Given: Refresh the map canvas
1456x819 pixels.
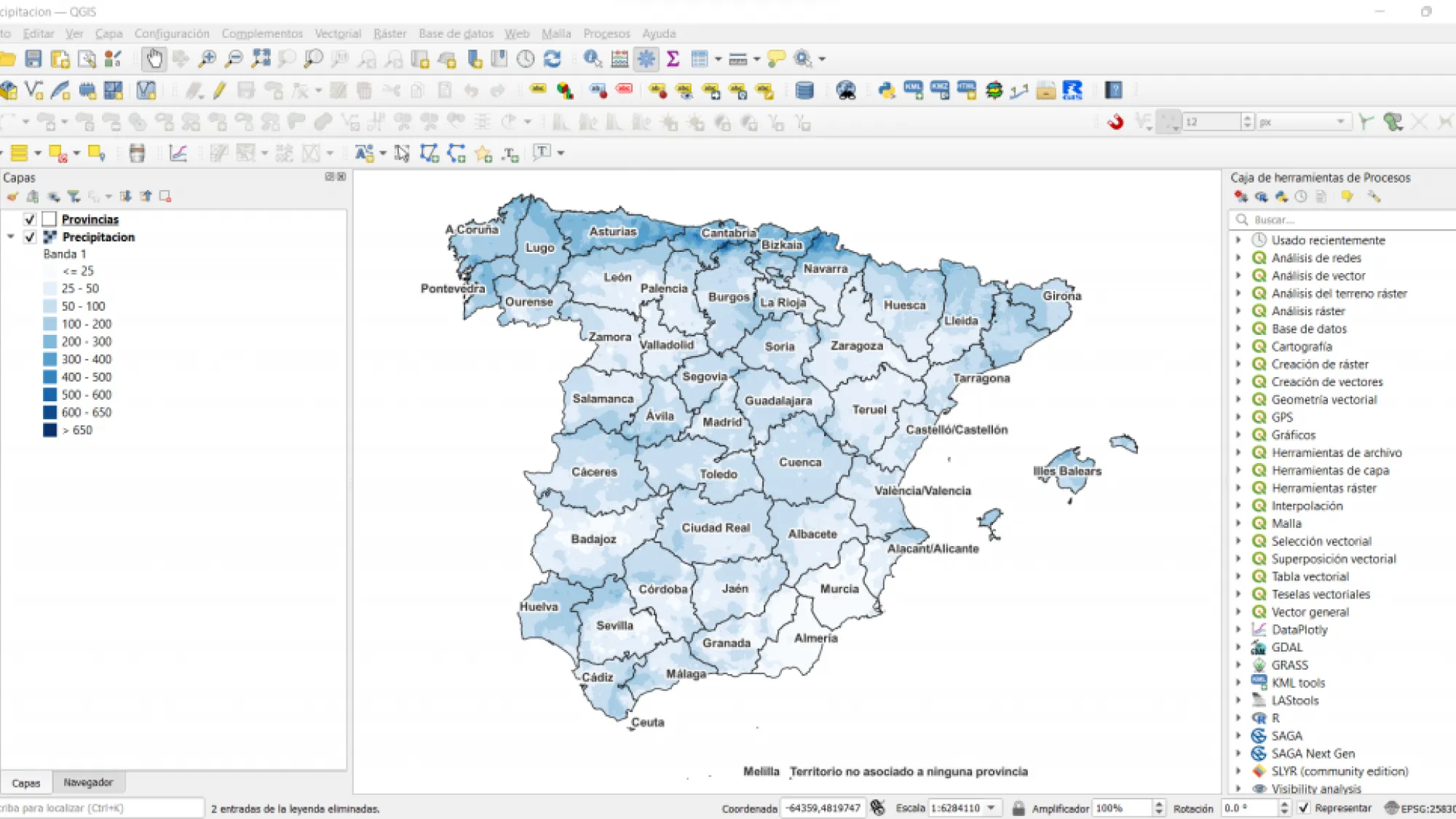Looking at the screenshot, I should pyautogui.click(x=553, y=58).
